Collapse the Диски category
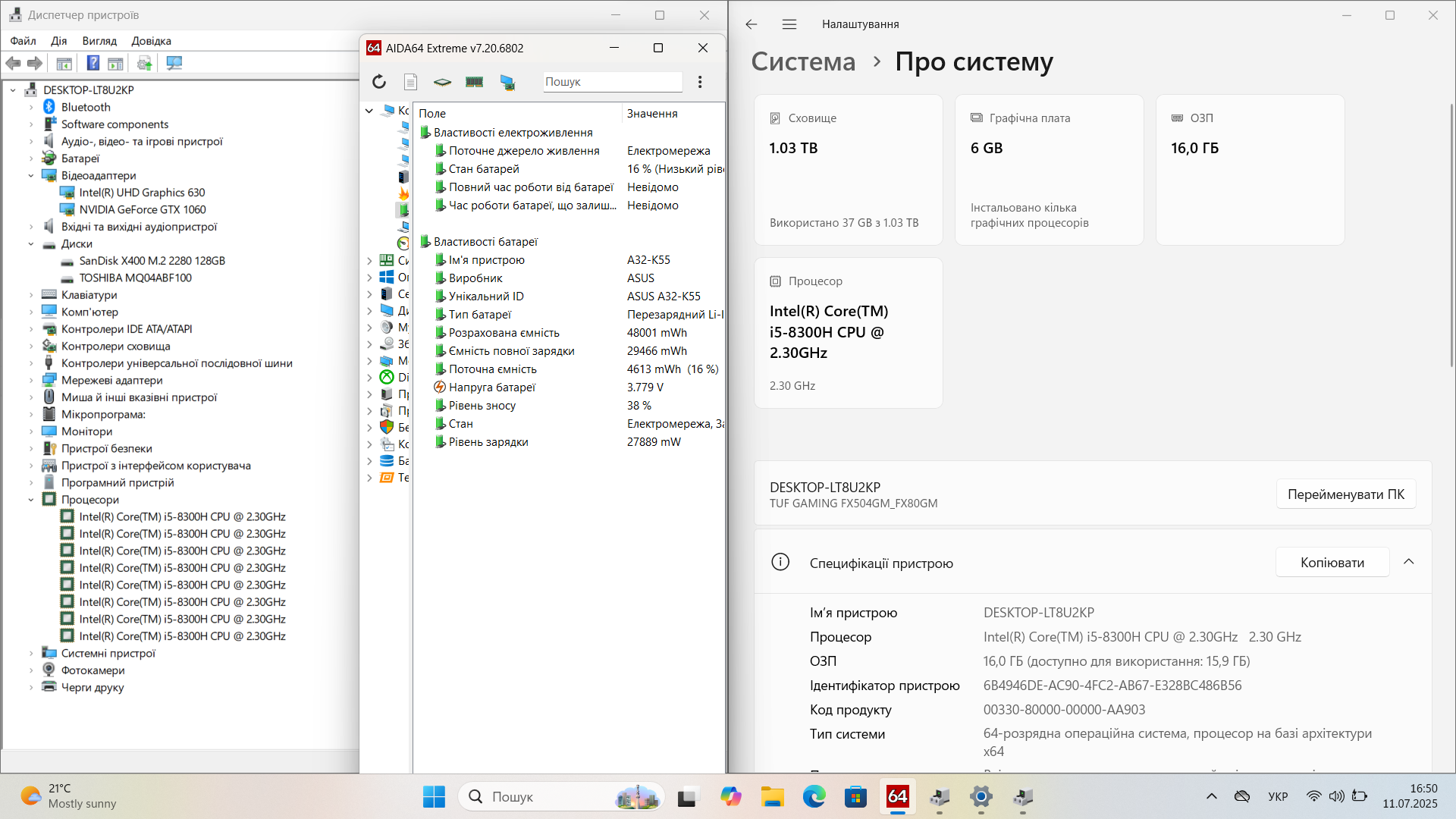1456x819 pixels. pyautogui.click(x=31, y=244)
